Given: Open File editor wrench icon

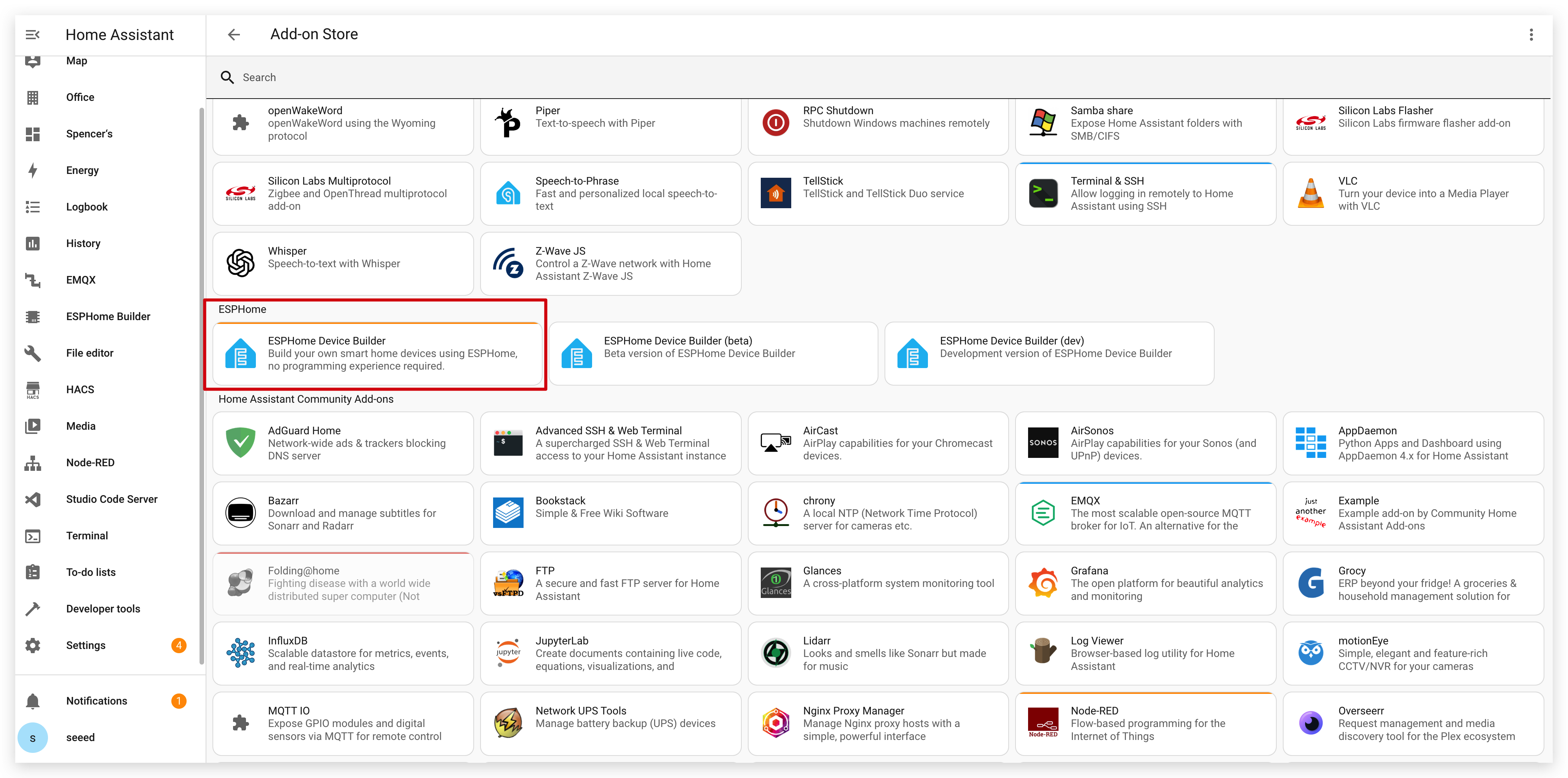Looking at the screenshot, I should [x=33, y=353].
